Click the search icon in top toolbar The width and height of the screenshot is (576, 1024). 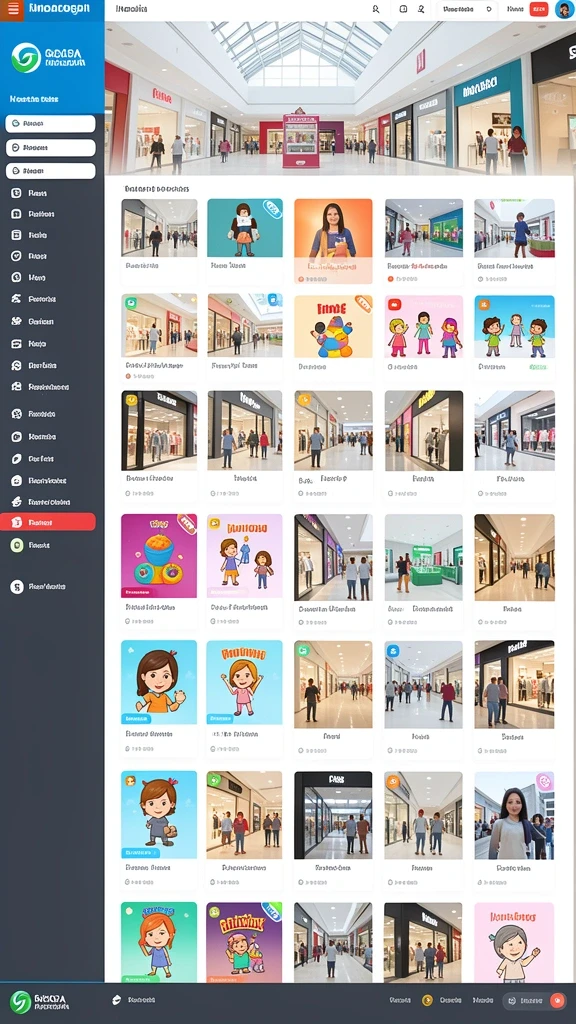376,9
